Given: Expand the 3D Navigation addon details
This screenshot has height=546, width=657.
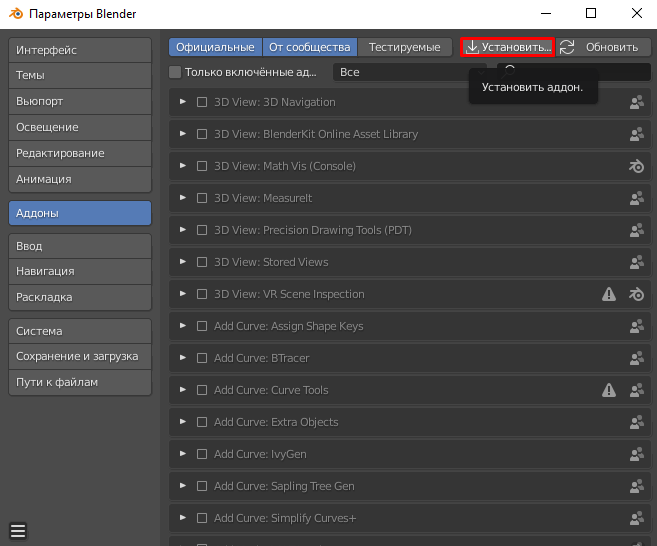Looking at the screenshot, I should click(183, 102).
